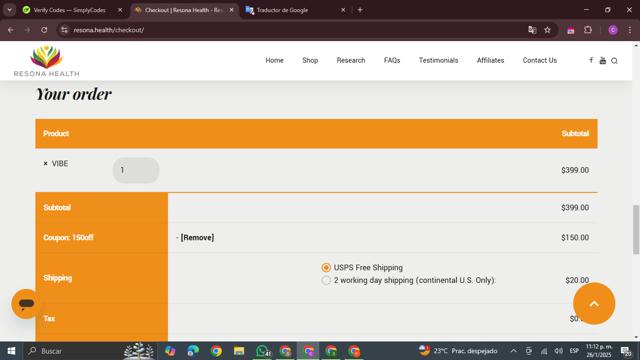
Task: Click the search magnifier in site header
Action: tap(614, 61)
